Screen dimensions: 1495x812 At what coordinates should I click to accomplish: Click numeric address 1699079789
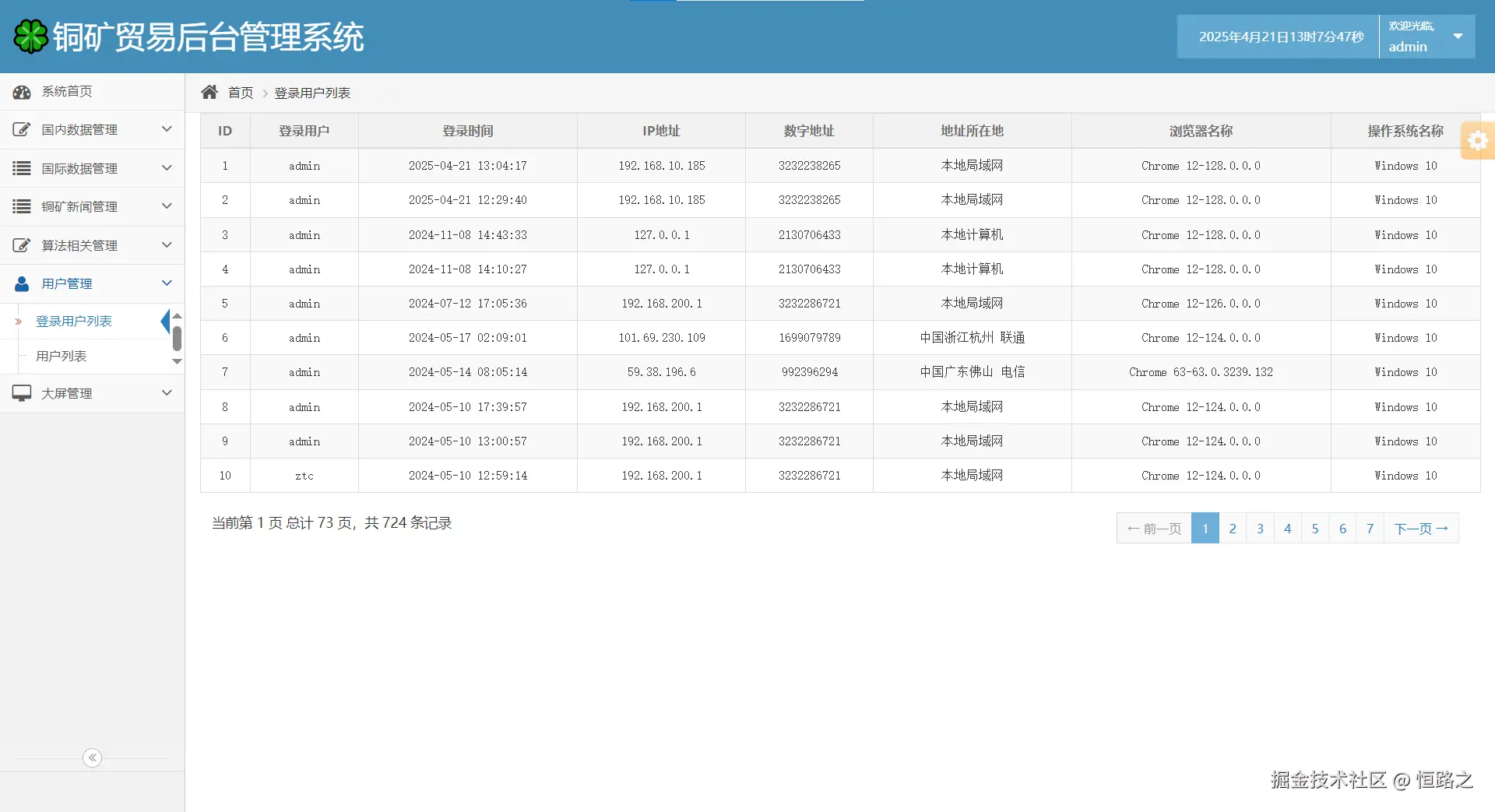(810, 338)
